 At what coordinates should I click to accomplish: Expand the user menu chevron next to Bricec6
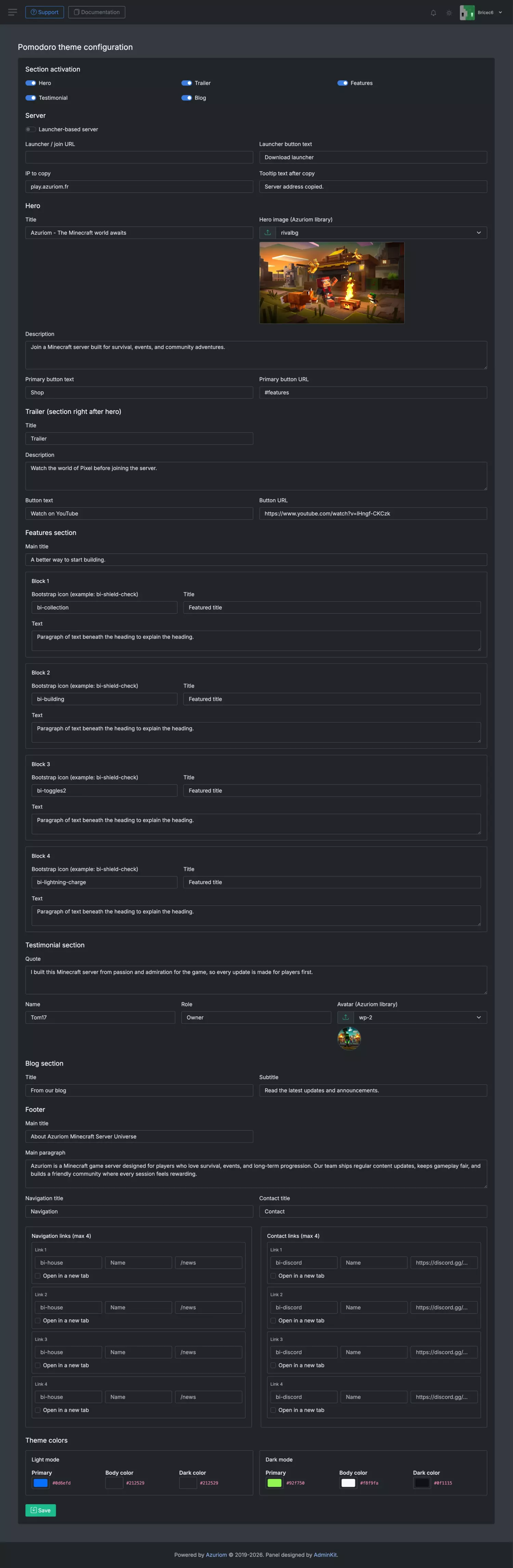click(500, 12)
